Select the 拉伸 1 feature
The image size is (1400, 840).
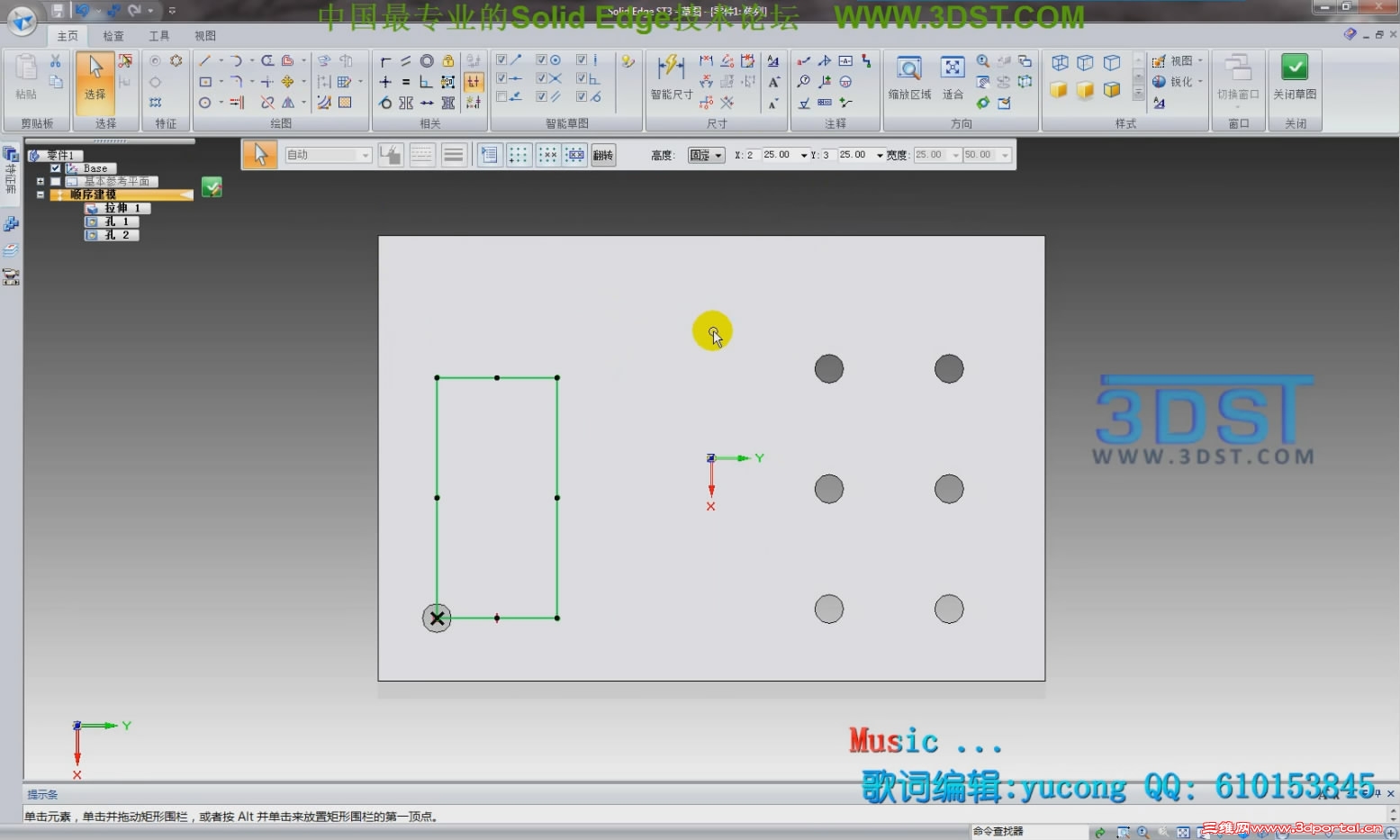click(x=117, y=208)
